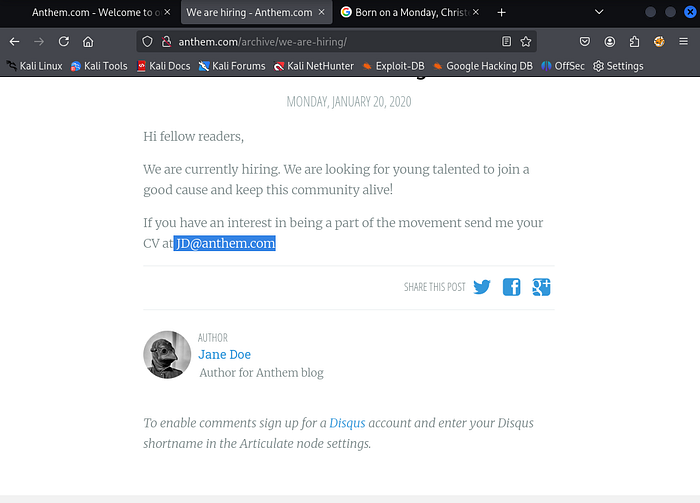This screenshot has width=700, height=503.
Task: Open OffSec bookmark
Action: coord(563,66)
